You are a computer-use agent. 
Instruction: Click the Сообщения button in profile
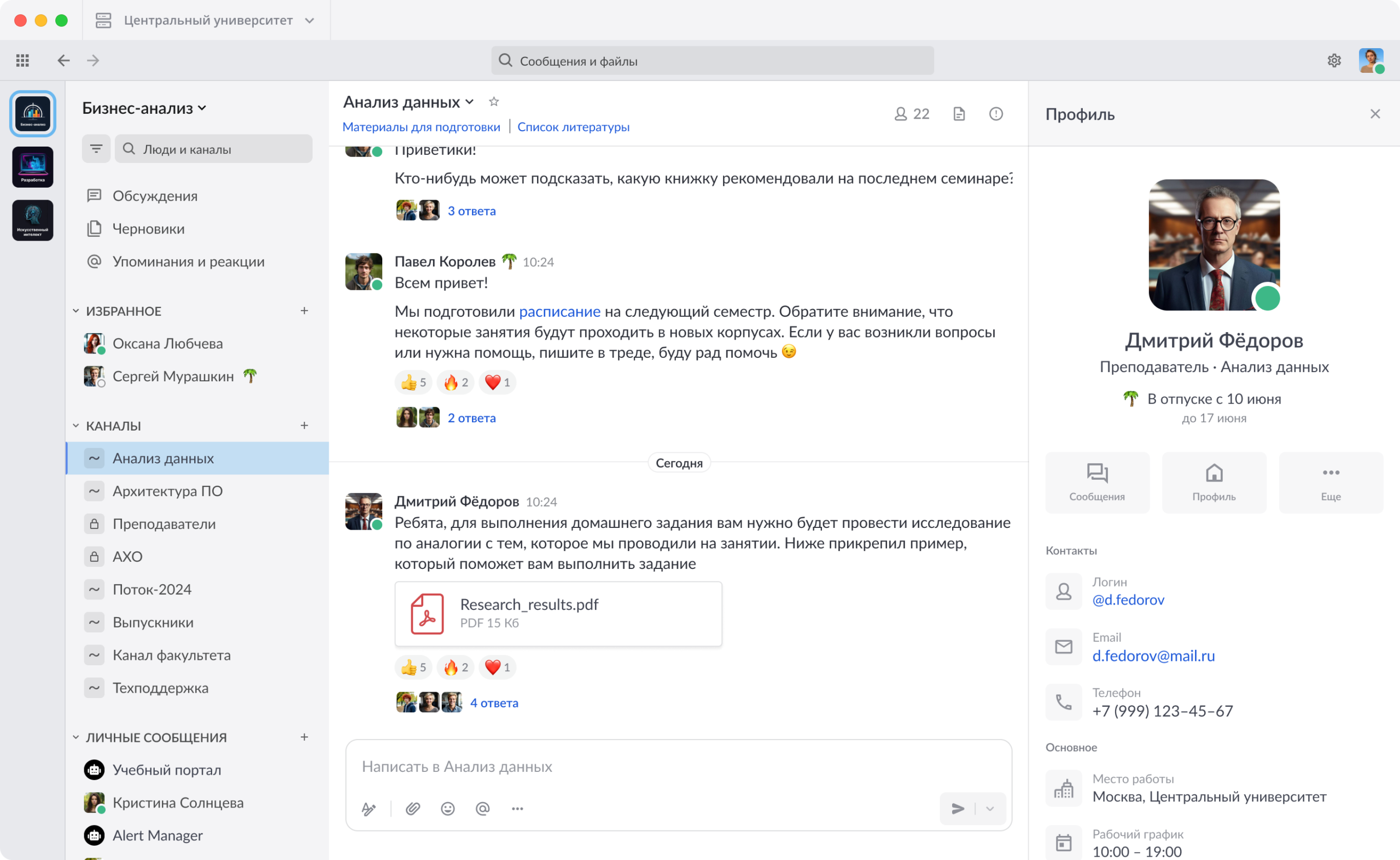1096,483
